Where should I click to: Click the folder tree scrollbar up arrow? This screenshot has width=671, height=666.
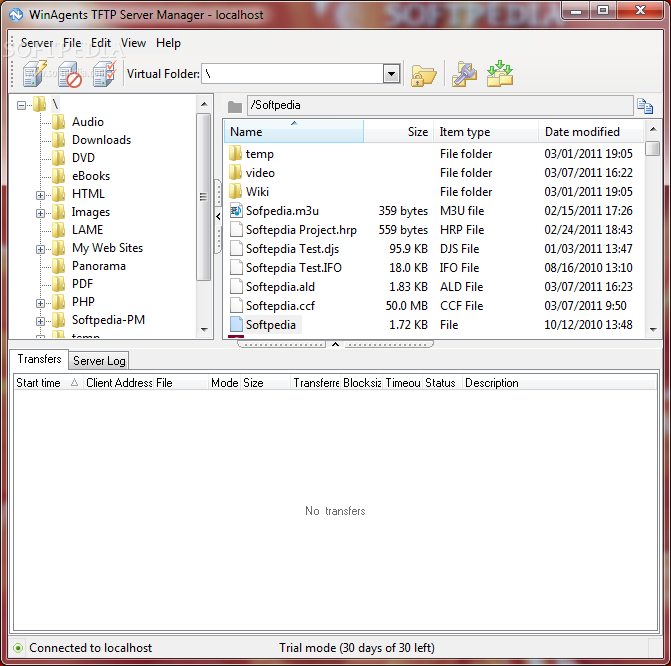204,104
